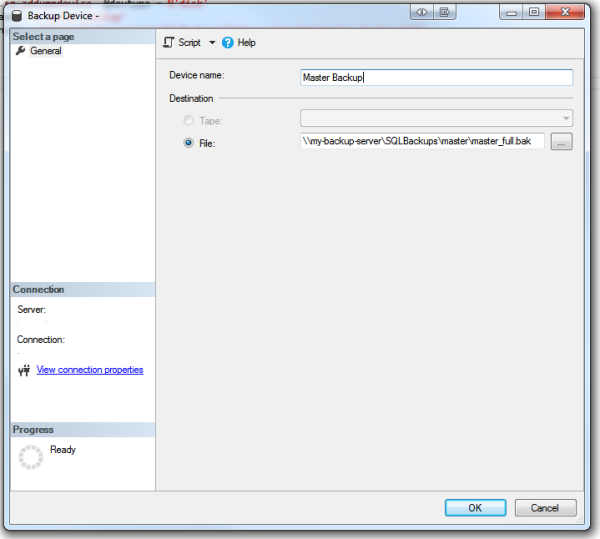Click the title bar left-right arrows icon
The width and height of the screenshot is (600, 539).
(422, 12)
